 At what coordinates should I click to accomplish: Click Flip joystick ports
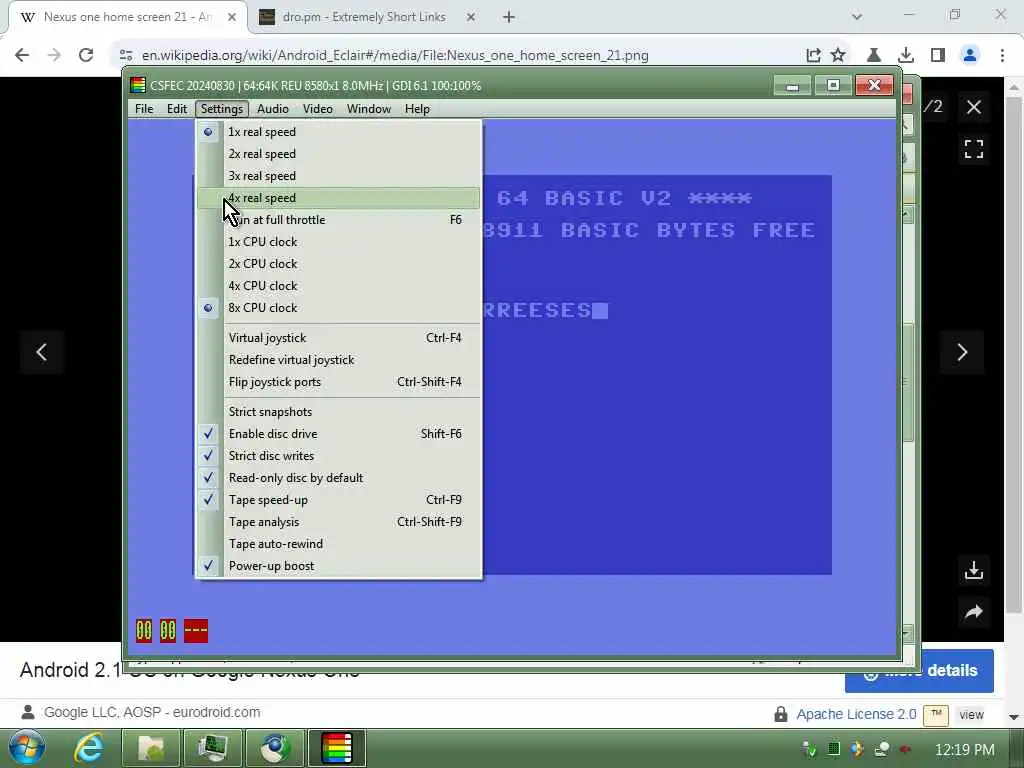pos(338,382)
